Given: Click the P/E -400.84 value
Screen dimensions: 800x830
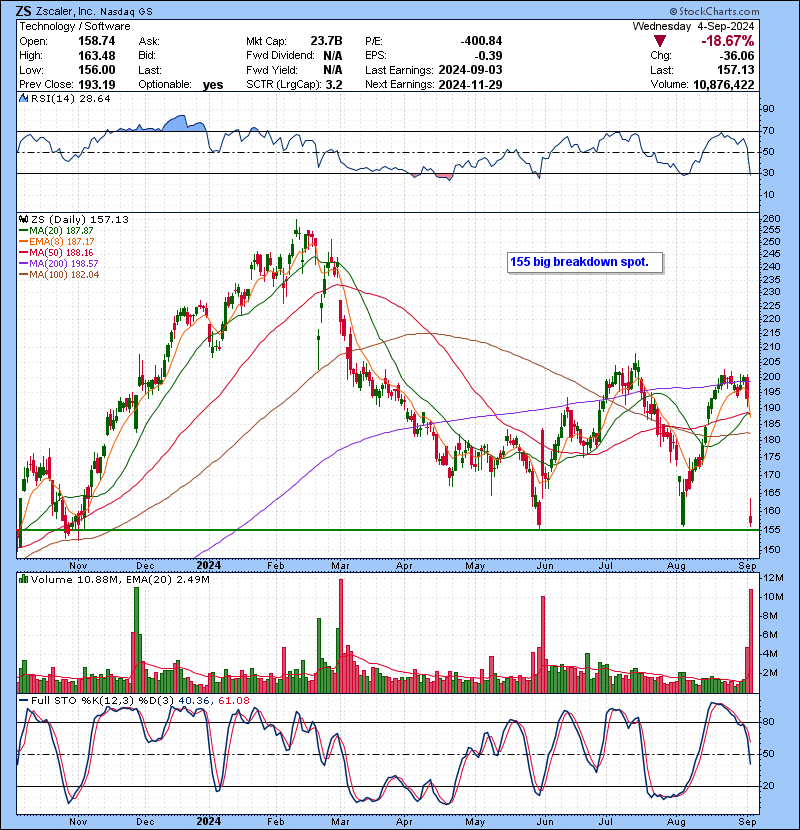Looking at the screenshot, I should [x=481, y=41].
